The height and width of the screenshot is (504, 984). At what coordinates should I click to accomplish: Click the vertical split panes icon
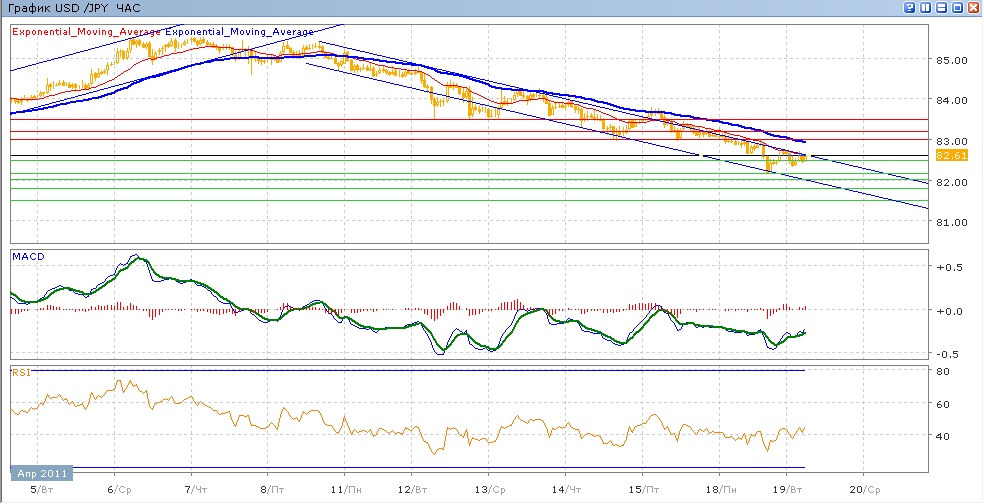[x=926, y=7]
